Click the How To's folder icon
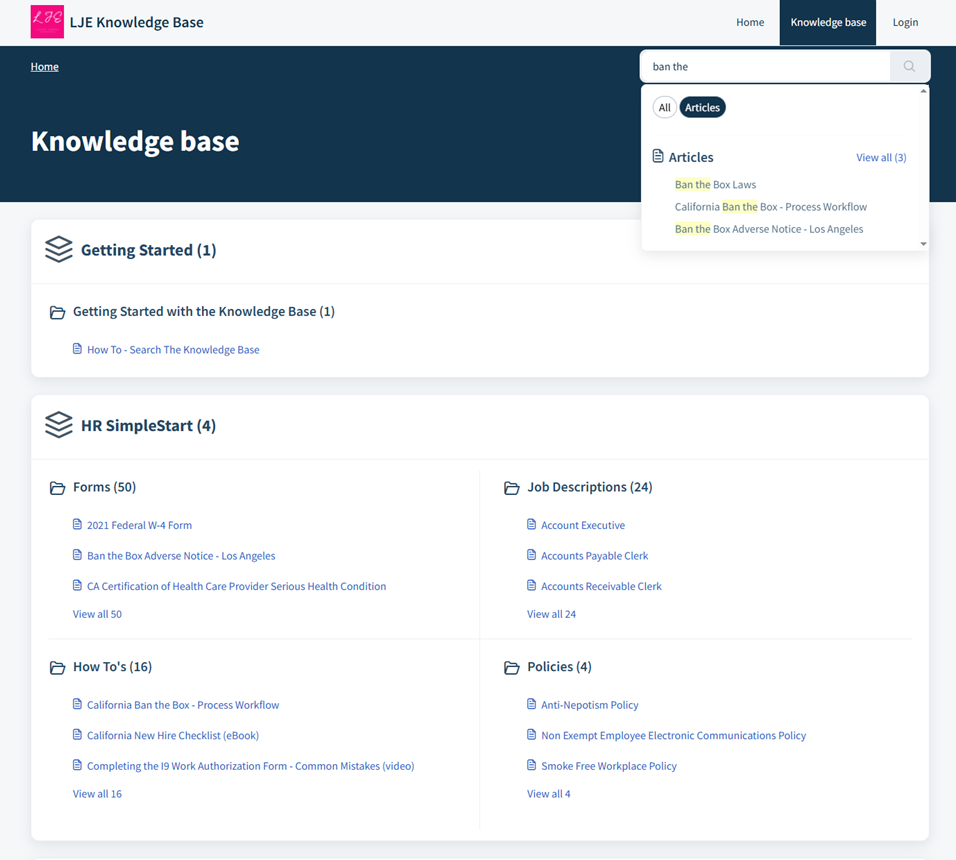 click(x=57, y=667)
